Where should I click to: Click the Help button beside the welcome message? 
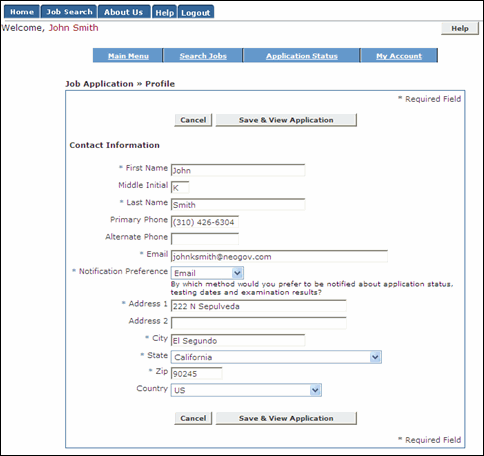pos(460,29)
